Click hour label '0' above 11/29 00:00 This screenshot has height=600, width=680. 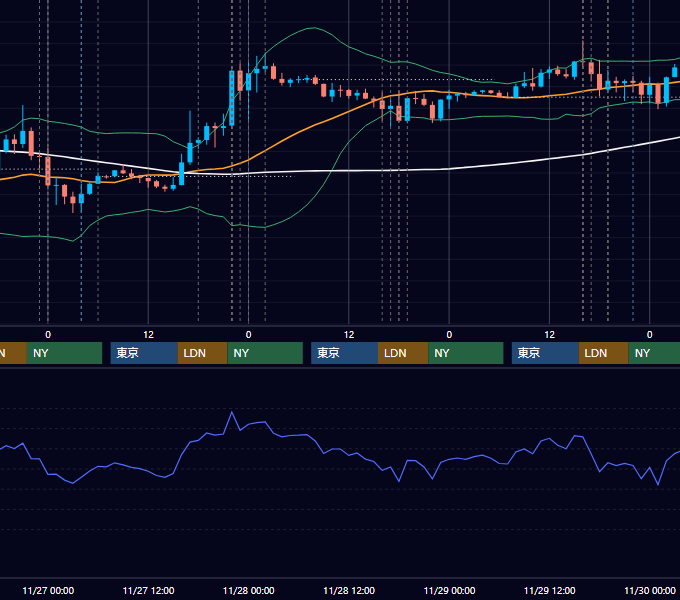tap(449, 335)
